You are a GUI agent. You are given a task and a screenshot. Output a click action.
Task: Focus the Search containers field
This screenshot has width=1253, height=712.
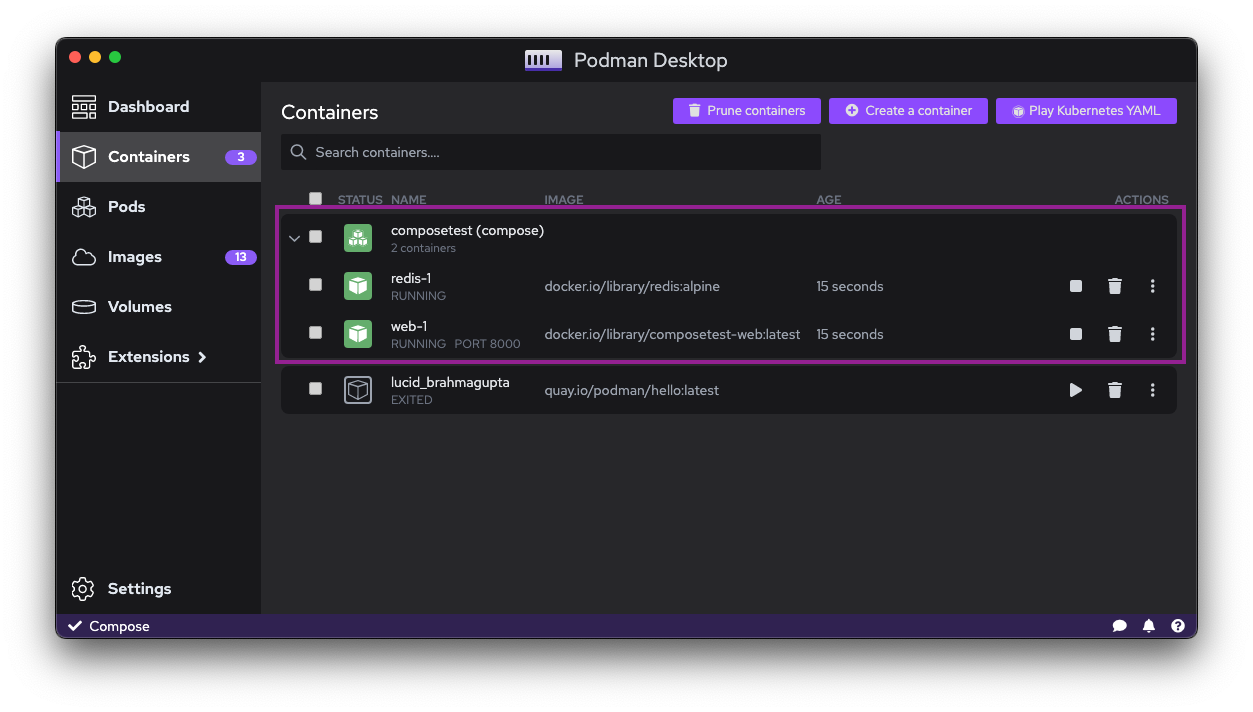551,152
